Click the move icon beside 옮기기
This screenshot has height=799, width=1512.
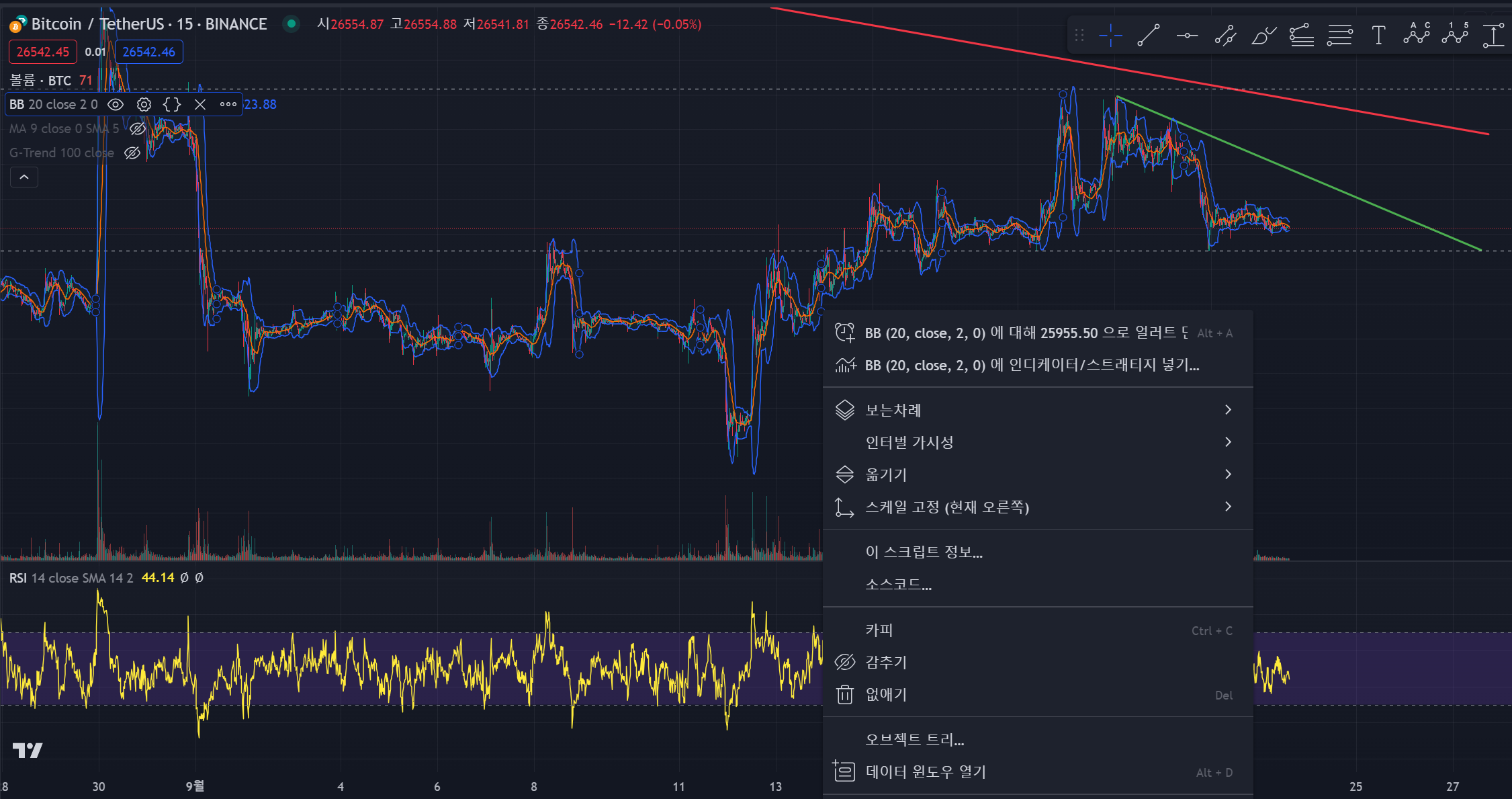tap(844, 474)
